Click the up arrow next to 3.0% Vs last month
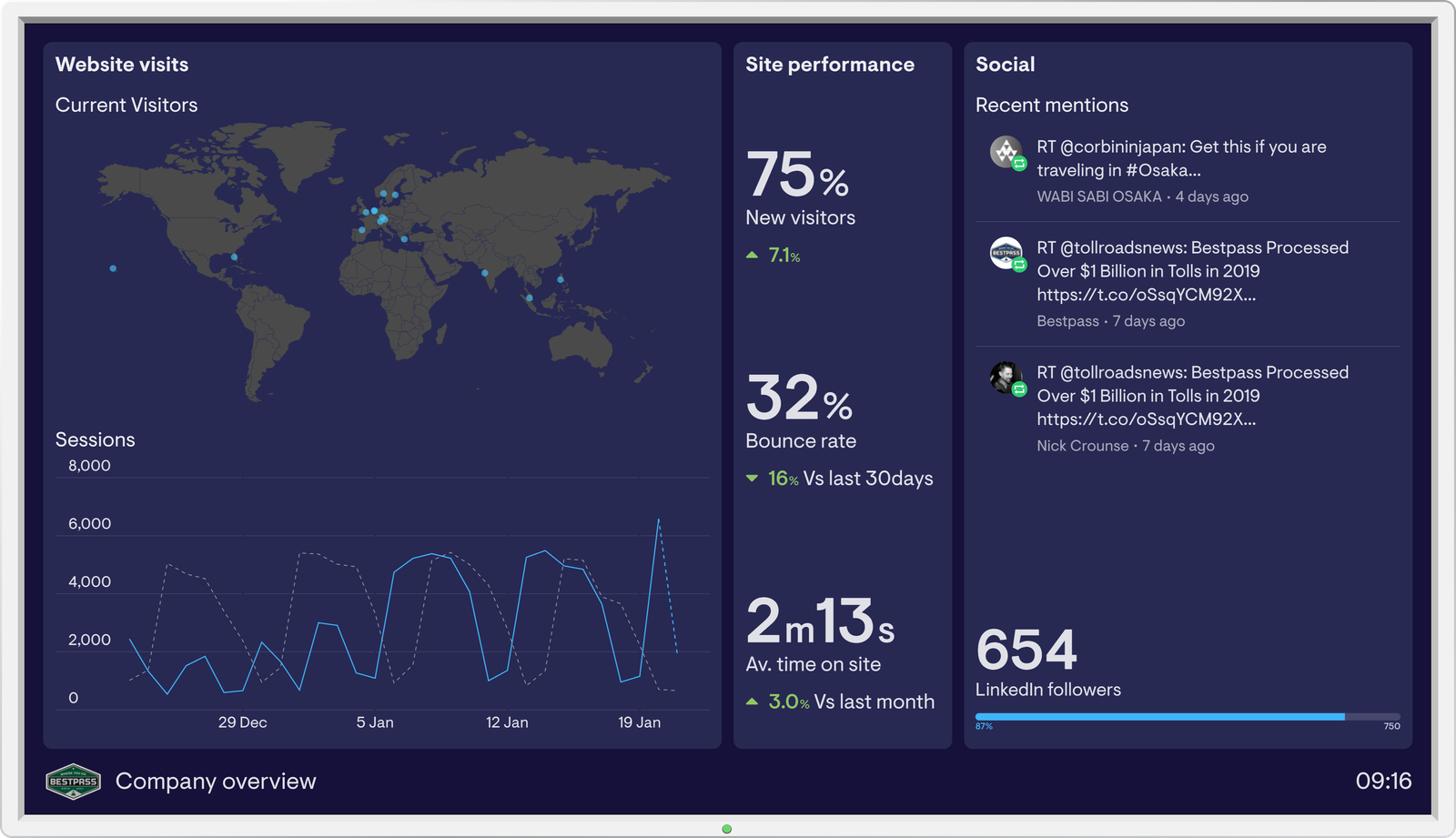 click(x=753, y=702)
